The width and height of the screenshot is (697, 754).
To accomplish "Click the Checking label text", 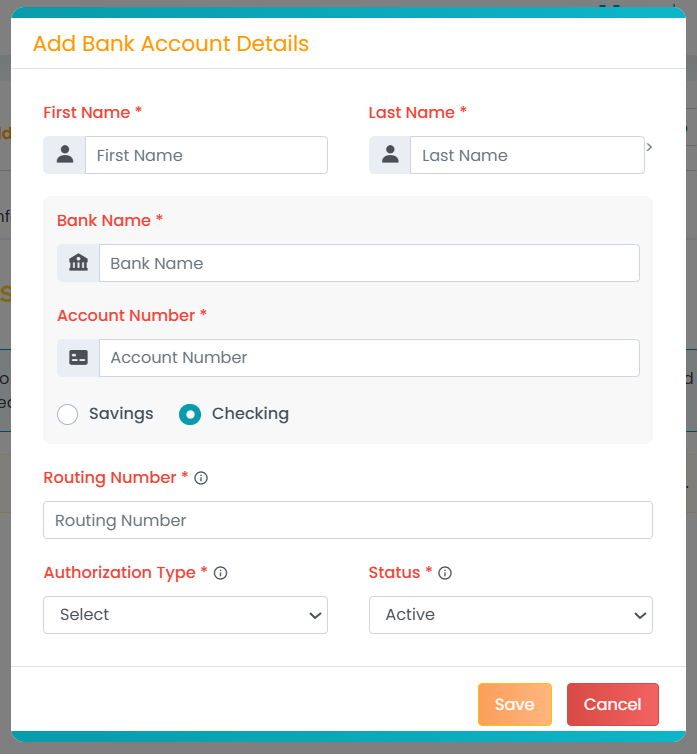I will click(250, 414).
